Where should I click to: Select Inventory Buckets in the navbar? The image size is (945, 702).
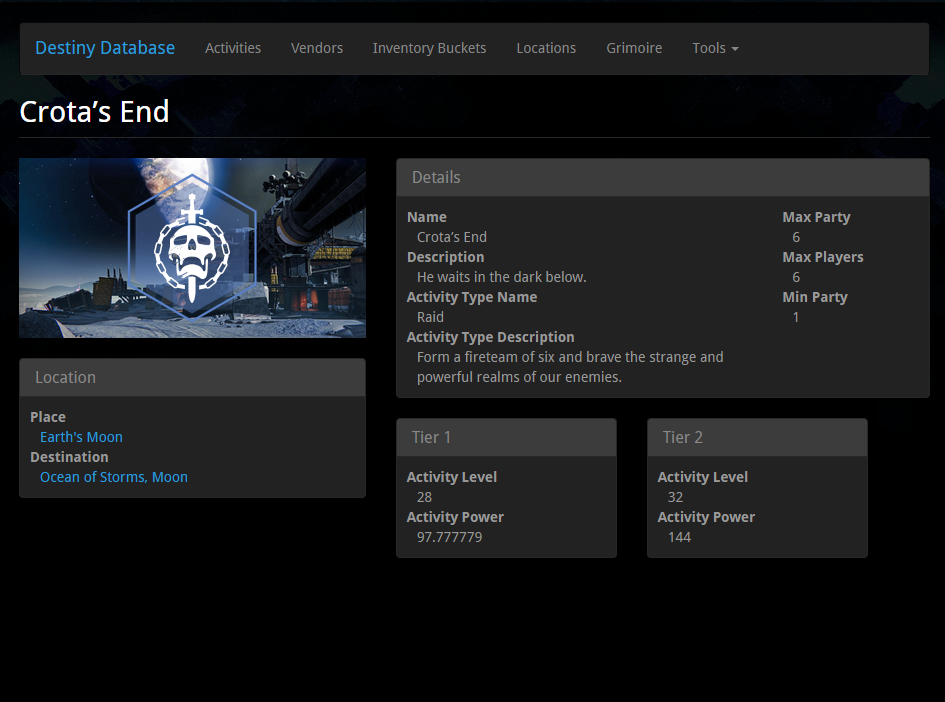pyautogui.click(x=429, y=48)
